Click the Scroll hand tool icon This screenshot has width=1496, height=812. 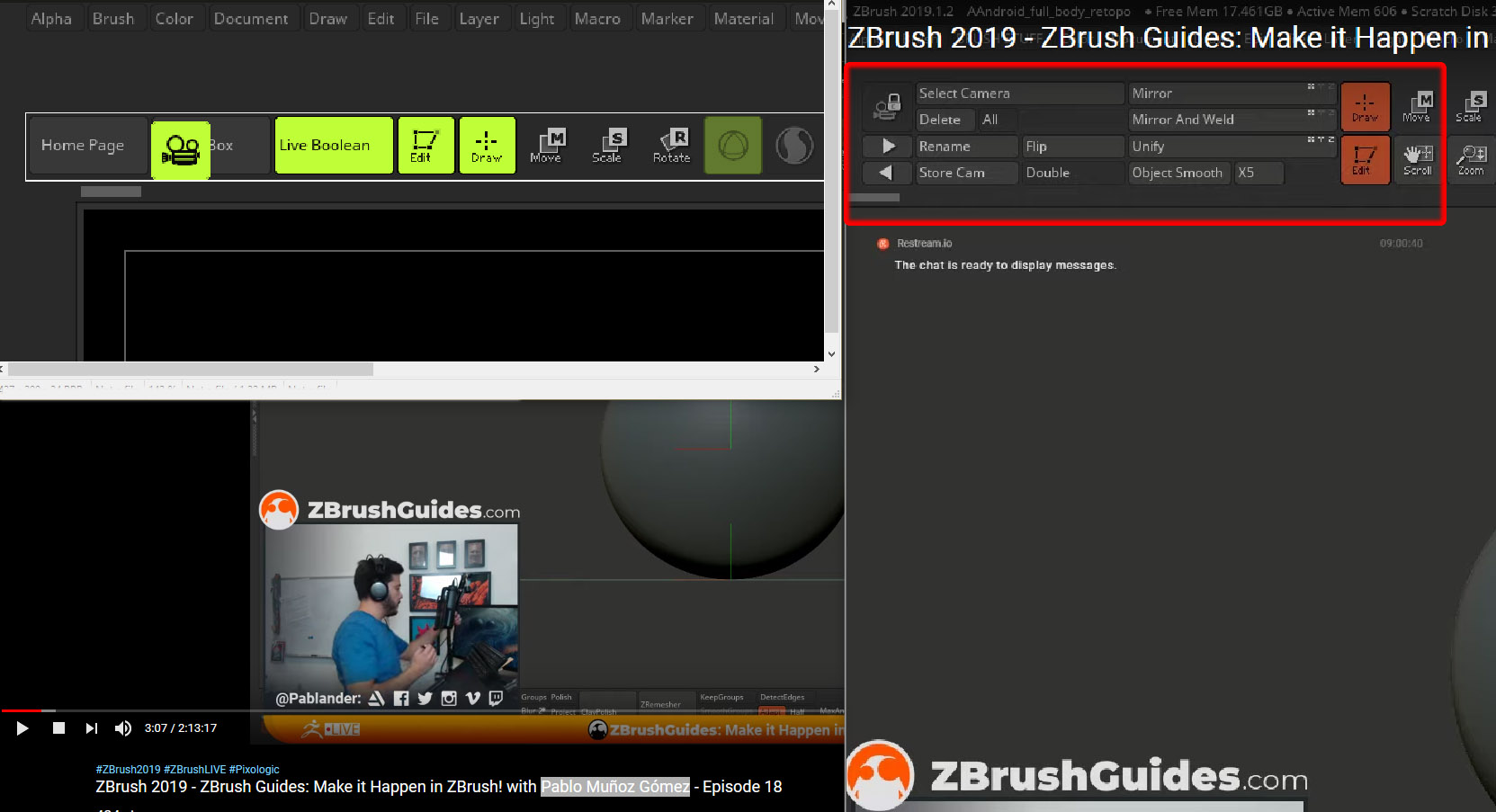[x=1418, y=159]
